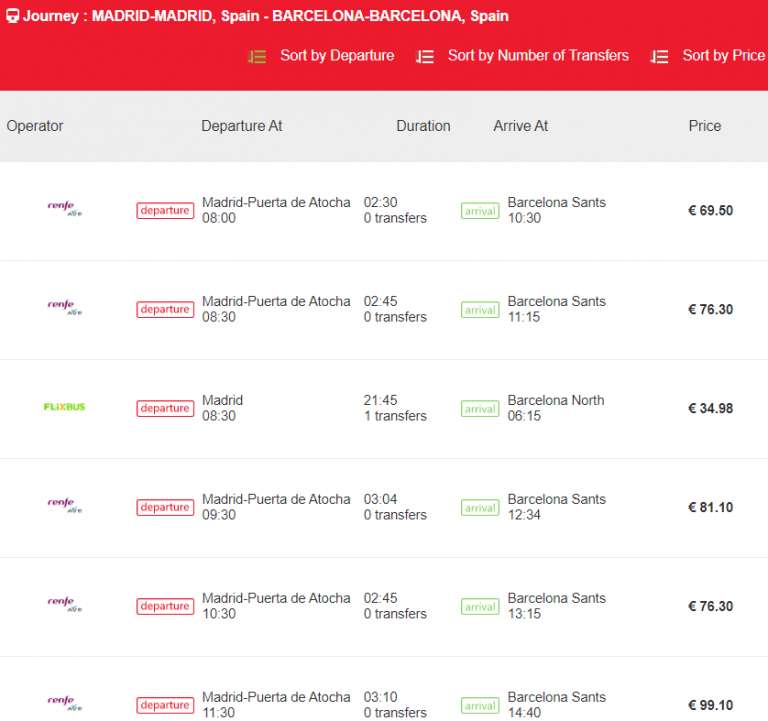Click the Price column header
This screenshot has height=721, width=768.
coord(704,126)
